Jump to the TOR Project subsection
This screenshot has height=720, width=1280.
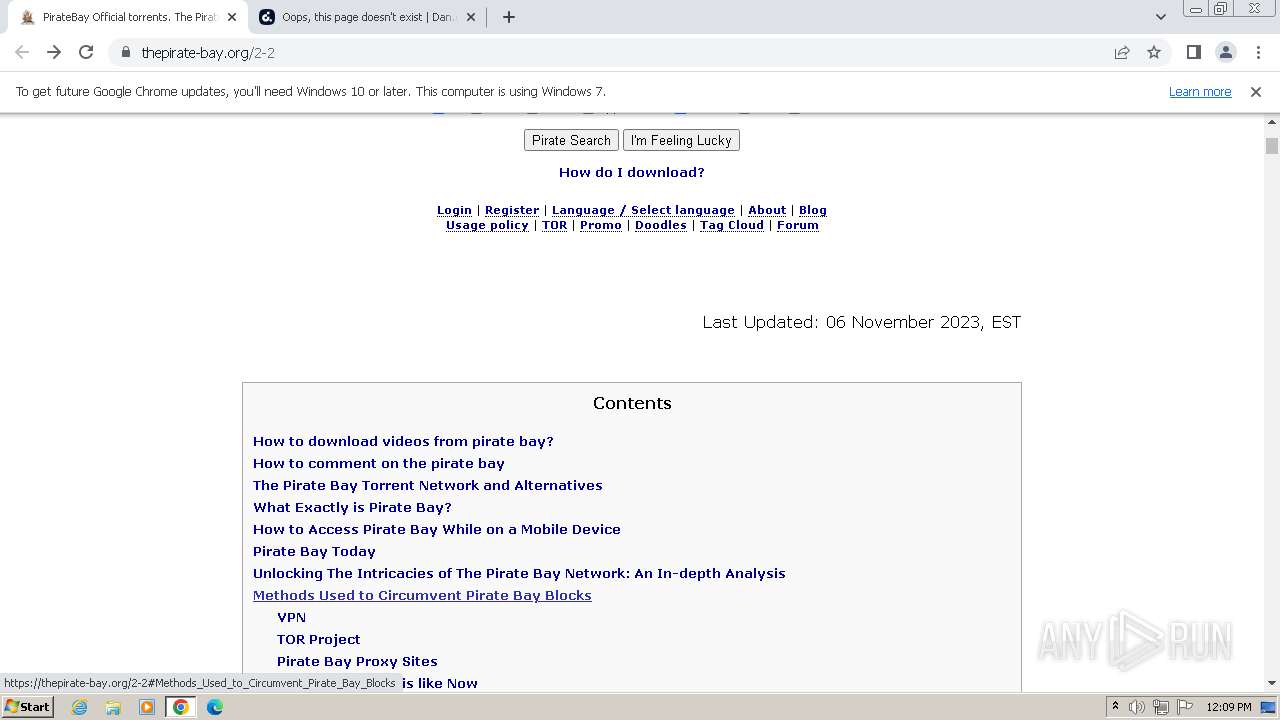pos(318,639)
